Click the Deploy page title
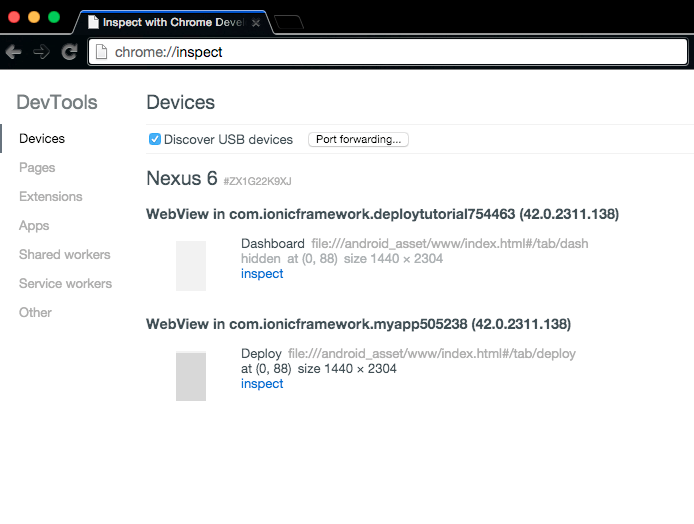Screen dimensions: 694x524 pos(261,354)
